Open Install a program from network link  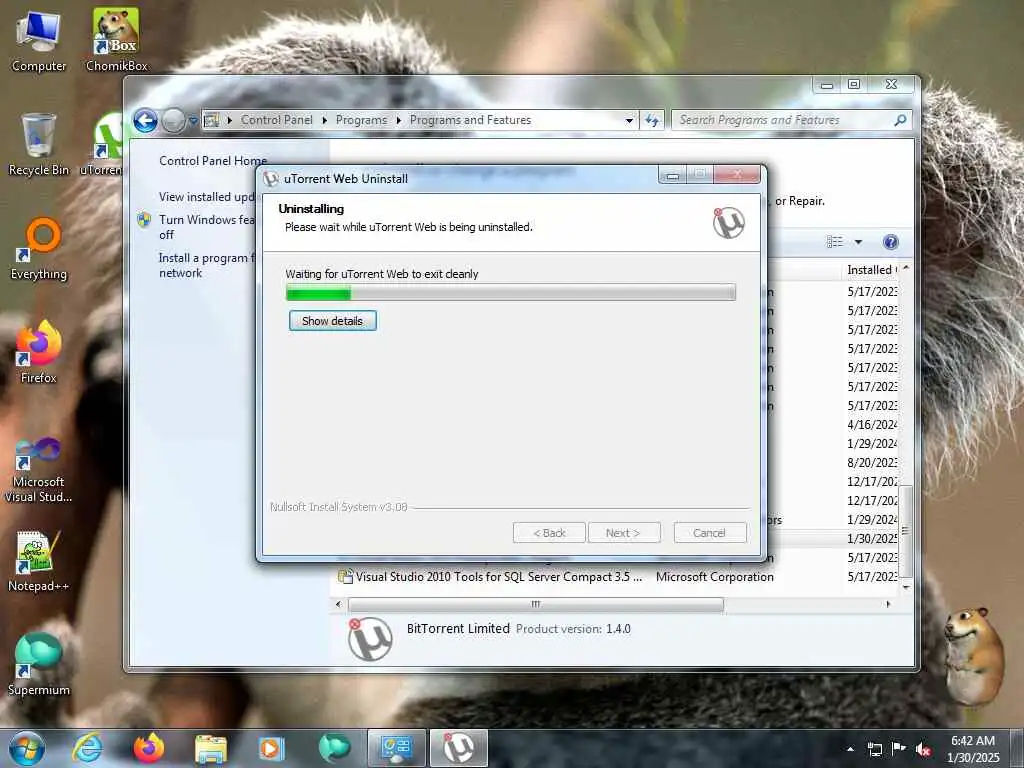coord(206,265)
